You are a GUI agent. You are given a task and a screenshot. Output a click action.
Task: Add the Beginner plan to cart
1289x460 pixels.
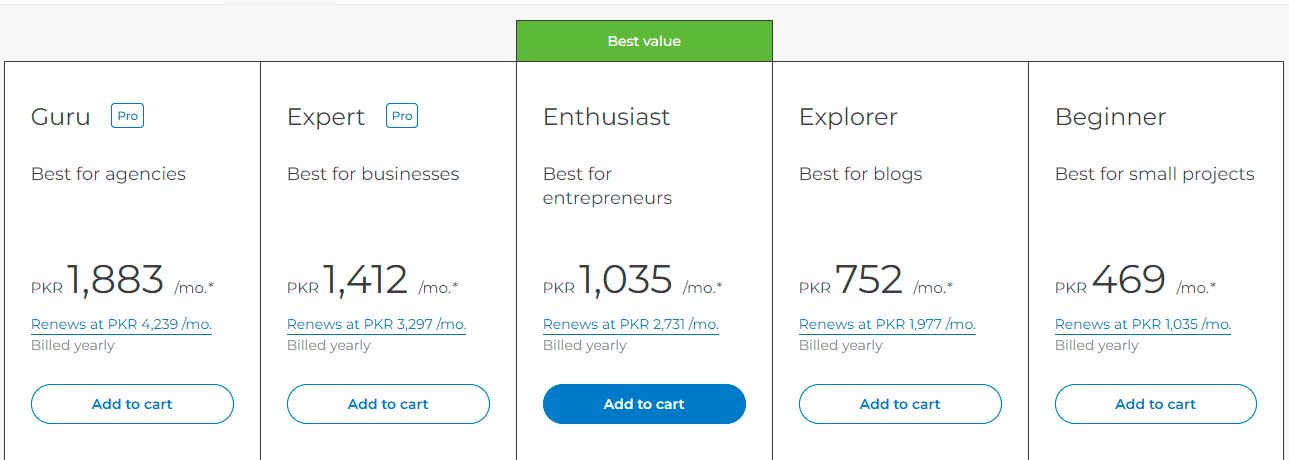(1156, 404)
